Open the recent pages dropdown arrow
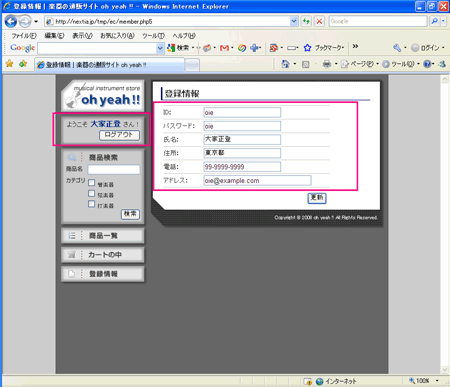 pyautogui.click(x=36, y=22)
